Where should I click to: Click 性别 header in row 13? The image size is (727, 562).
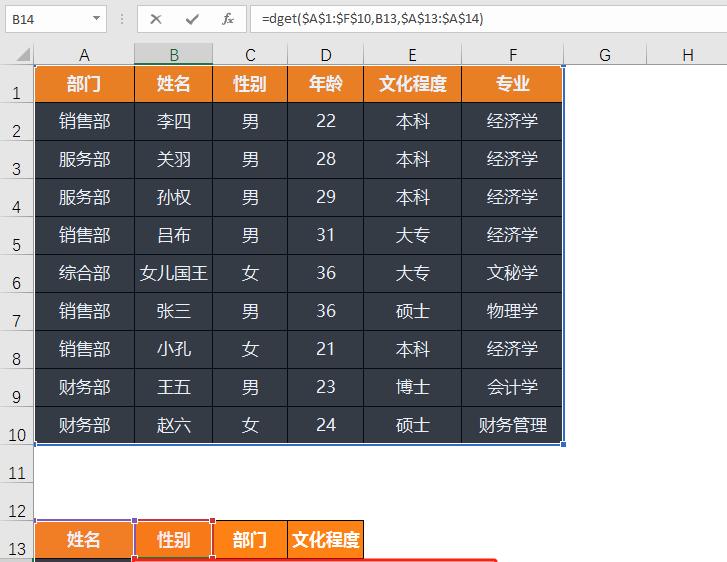tap(173, 540)
